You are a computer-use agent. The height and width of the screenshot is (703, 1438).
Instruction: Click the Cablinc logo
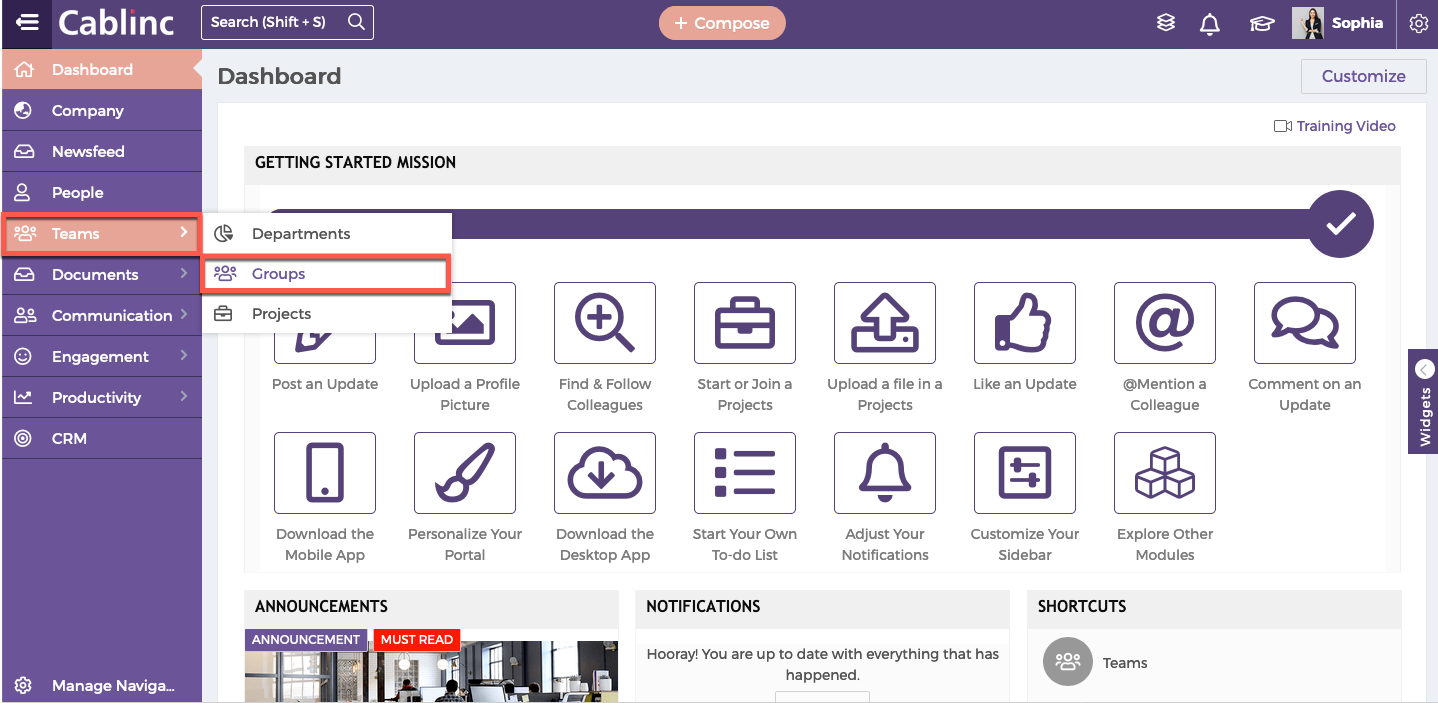116,22
